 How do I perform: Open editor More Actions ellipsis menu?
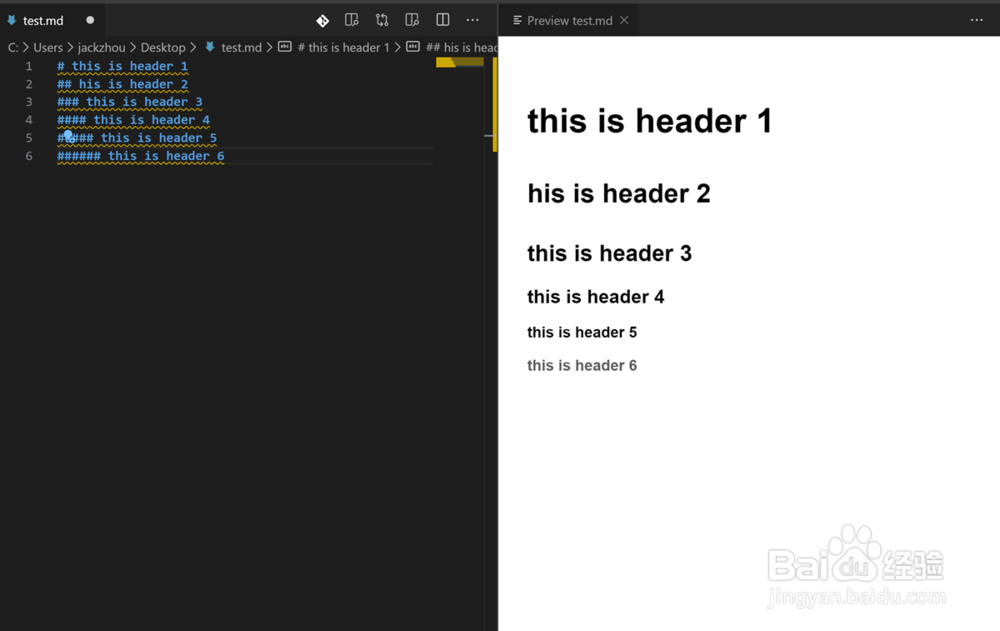[473, 20]
